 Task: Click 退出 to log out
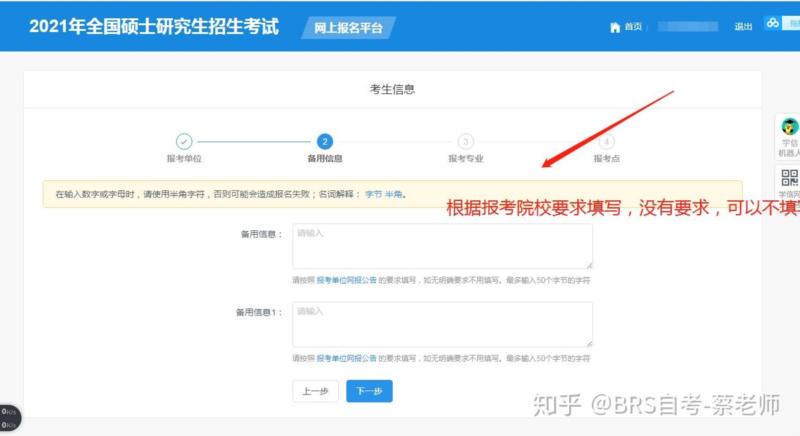(743, 27)
